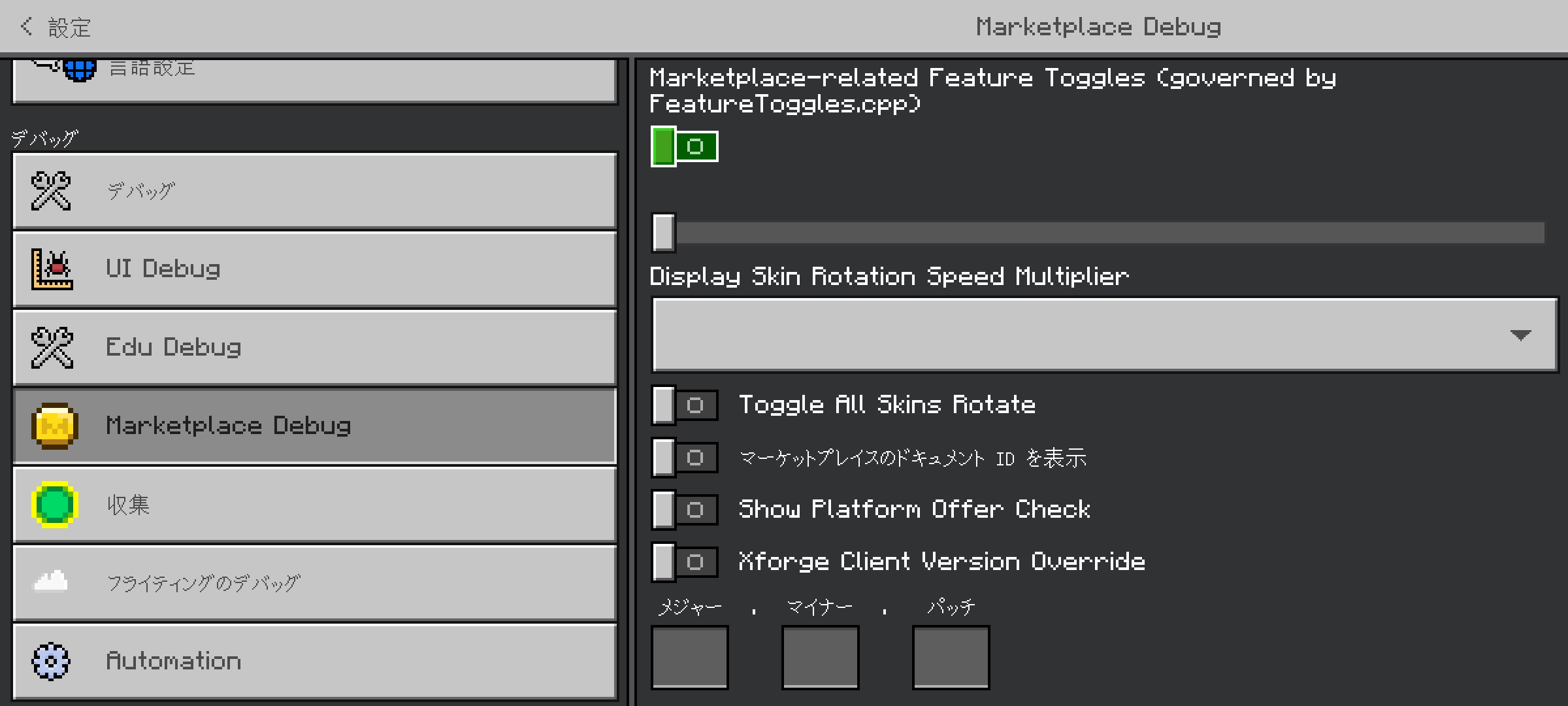Screen dimensions: 1568x706
Task: Disable the Marketplace-related Feature Toggles switch
Action: 684,146
